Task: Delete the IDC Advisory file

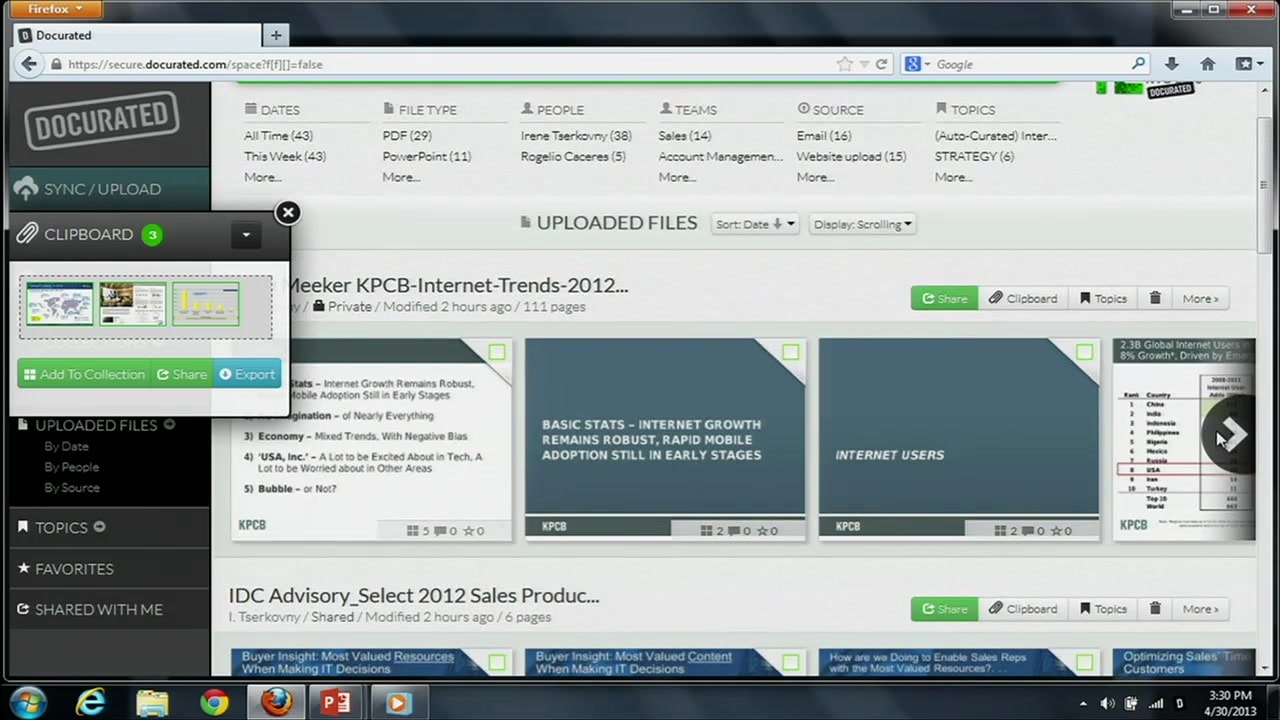Action: 1155,609
